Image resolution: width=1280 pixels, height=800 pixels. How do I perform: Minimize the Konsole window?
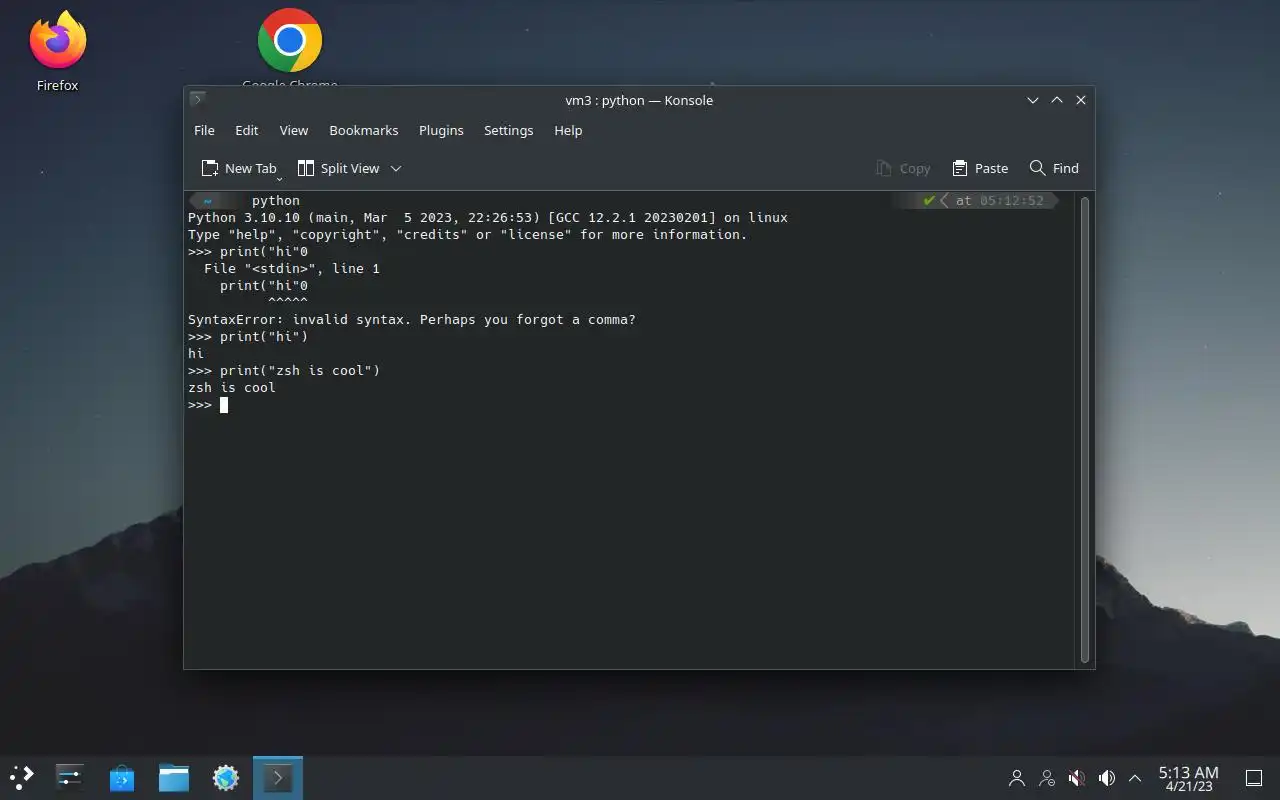(1033, 100)
